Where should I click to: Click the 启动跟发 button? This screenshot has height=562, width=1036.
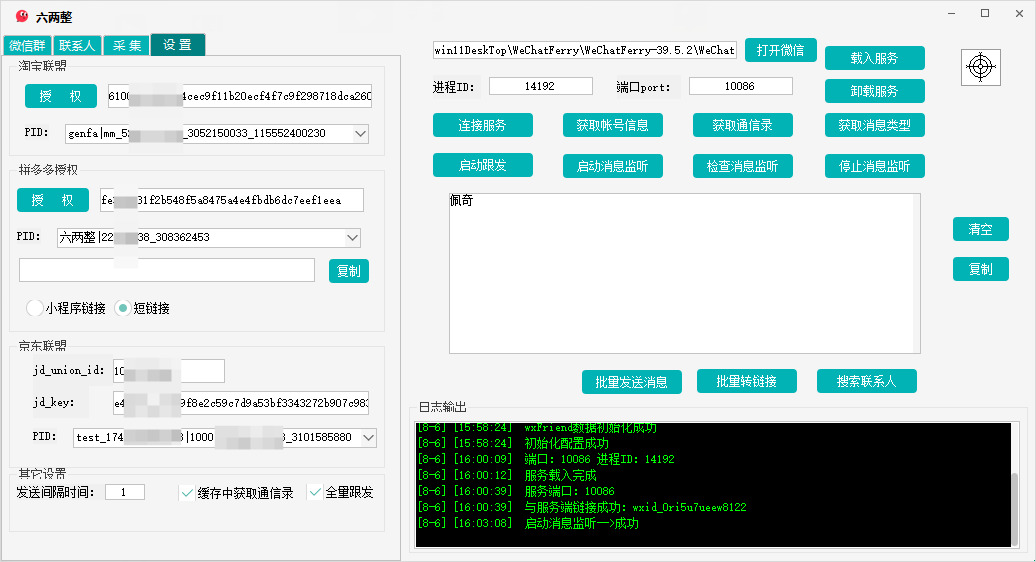tap(483, 165)
